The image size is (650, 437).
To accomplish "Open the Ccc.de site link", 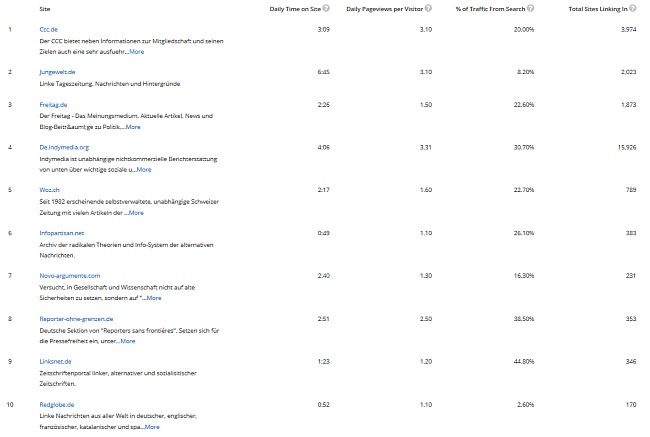I will [48, 29].
